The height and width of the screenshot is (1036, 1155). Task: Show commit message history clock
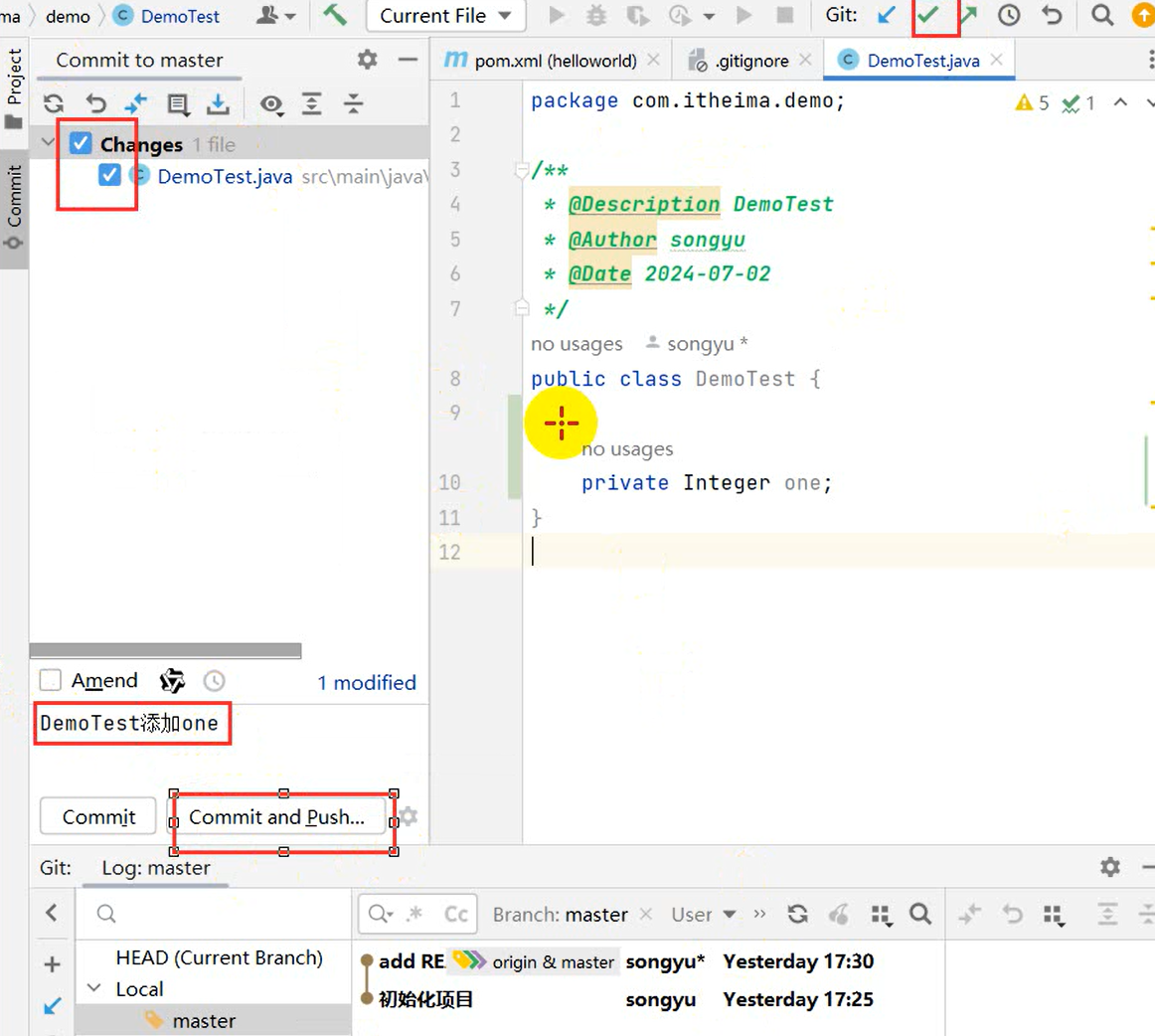(x=215, y=681)
